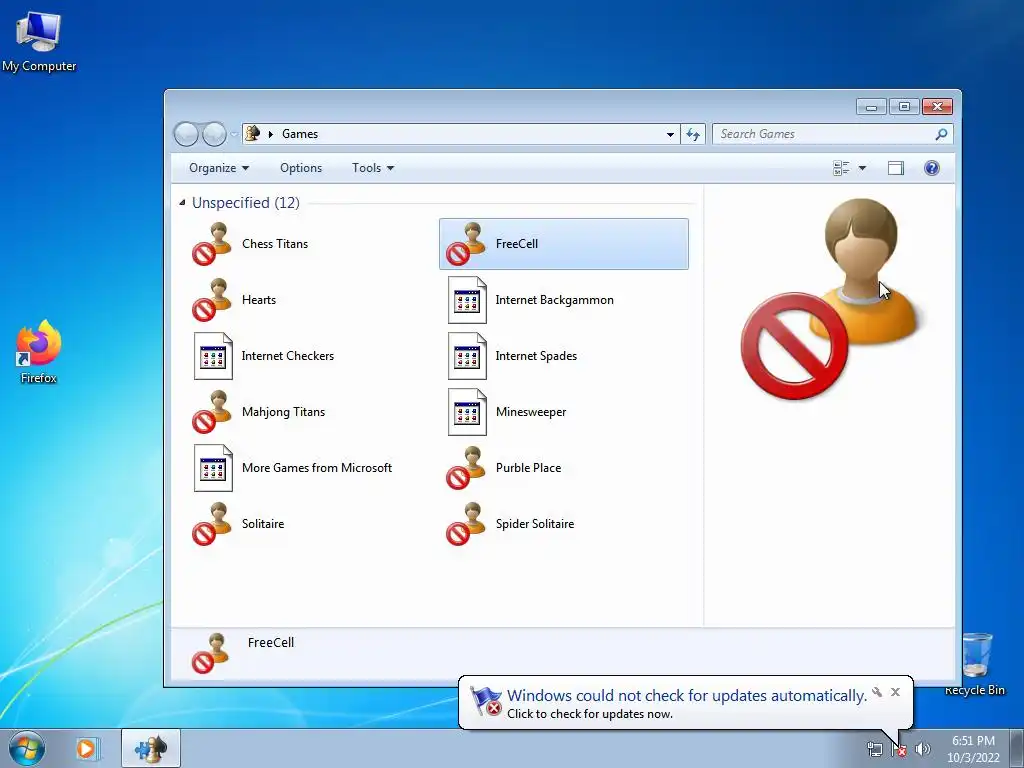Image resolution: width=1024 pixels, height=768 pixels.
Task: Select the Chess Titans blocked game icon
Action: click(212, 244)
